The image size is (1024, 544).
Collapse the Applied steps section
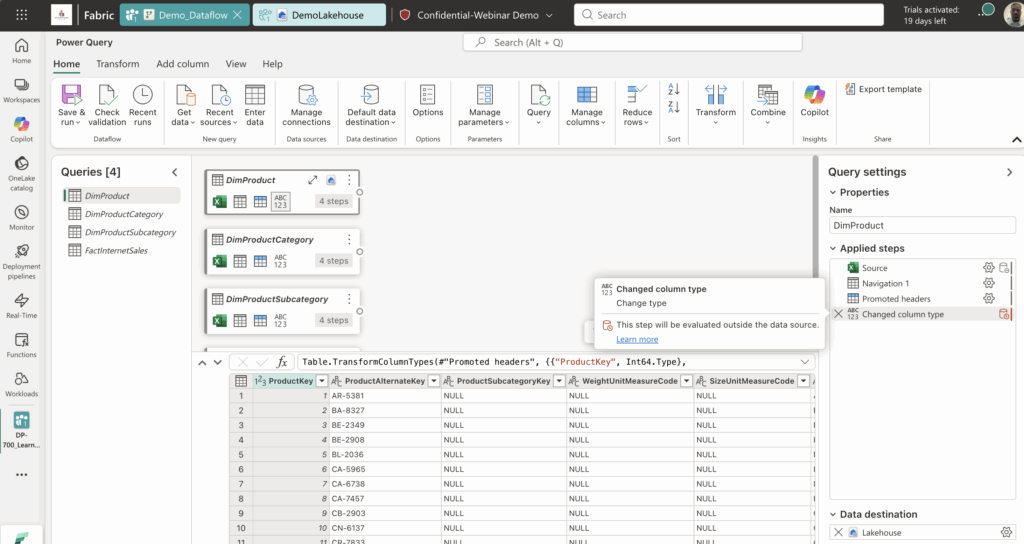point(833,248)
